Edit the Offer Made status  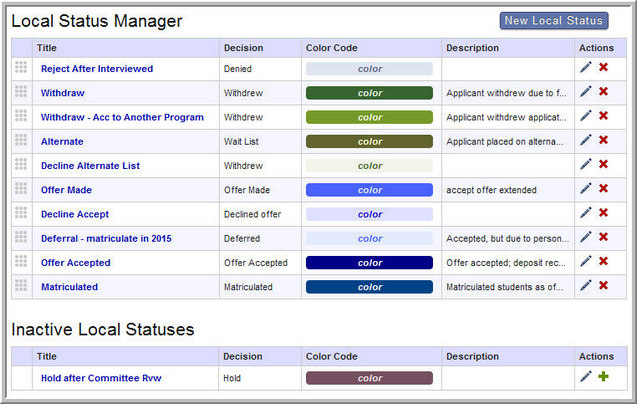point(586,189)
